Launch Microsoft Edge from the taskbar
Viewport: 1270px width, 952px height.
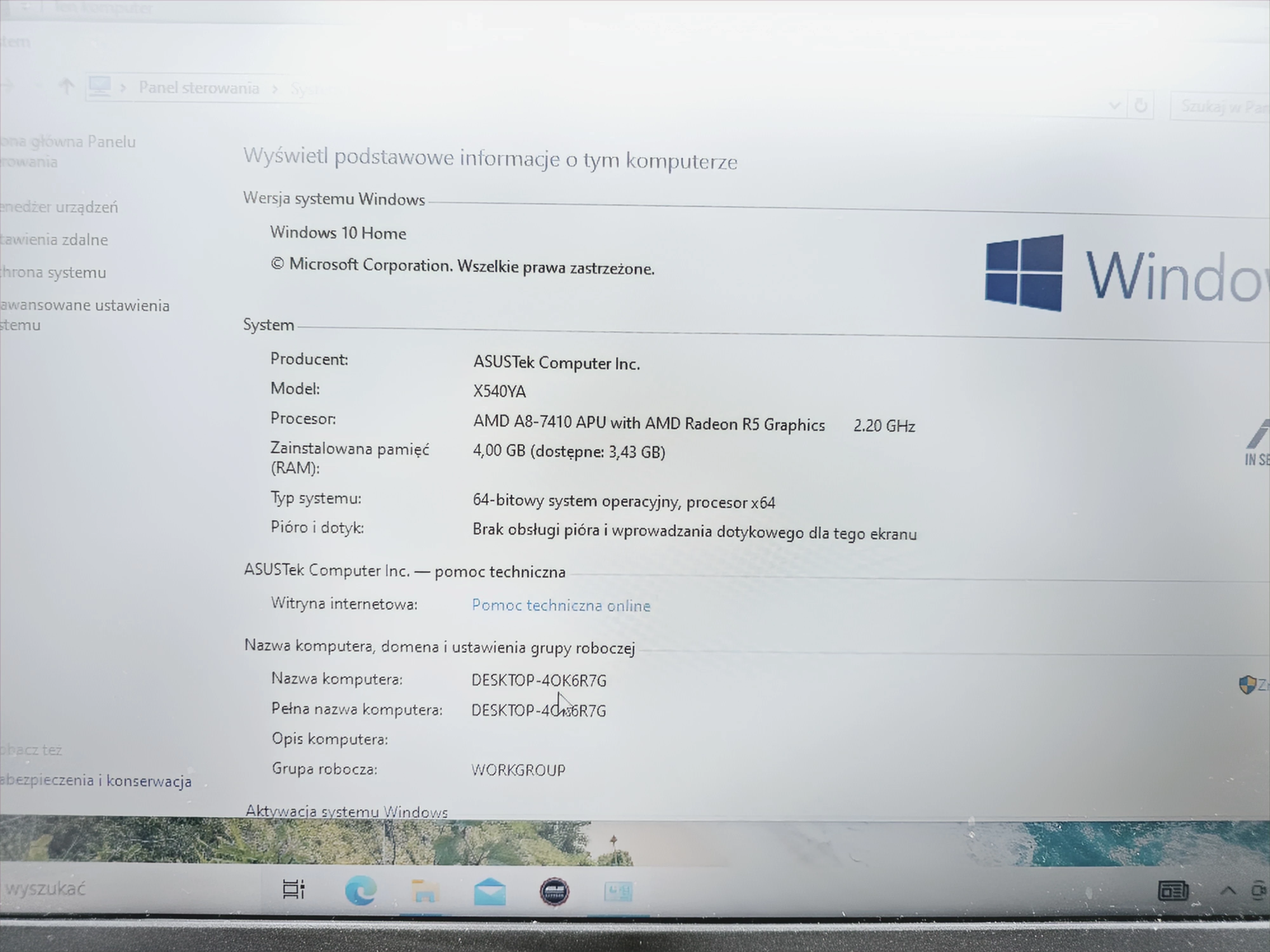361,891
